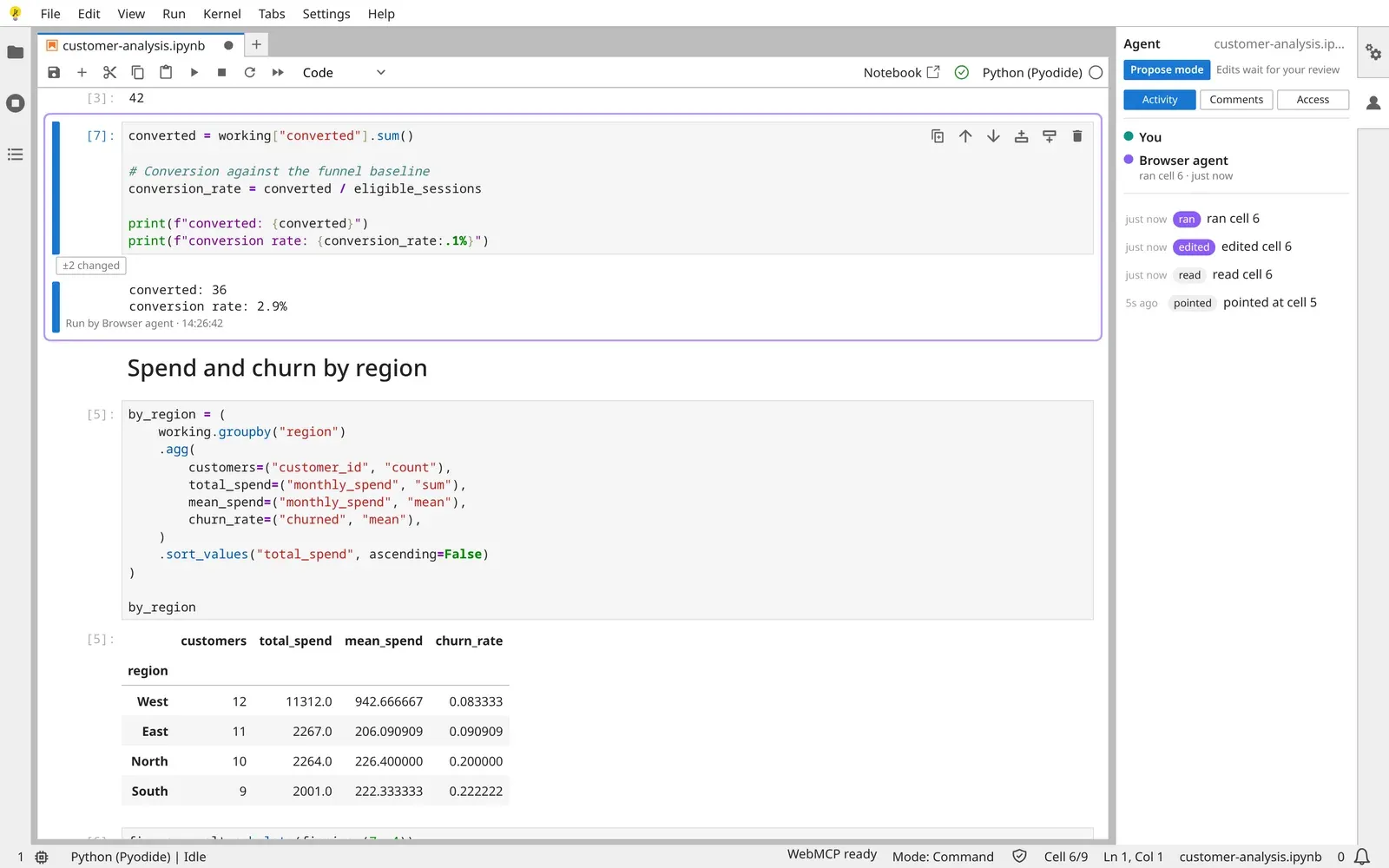Screen dimensions: 1389x868
Task: Click the Mode: Command status bar entry
Action: click(x=943, y=857)
